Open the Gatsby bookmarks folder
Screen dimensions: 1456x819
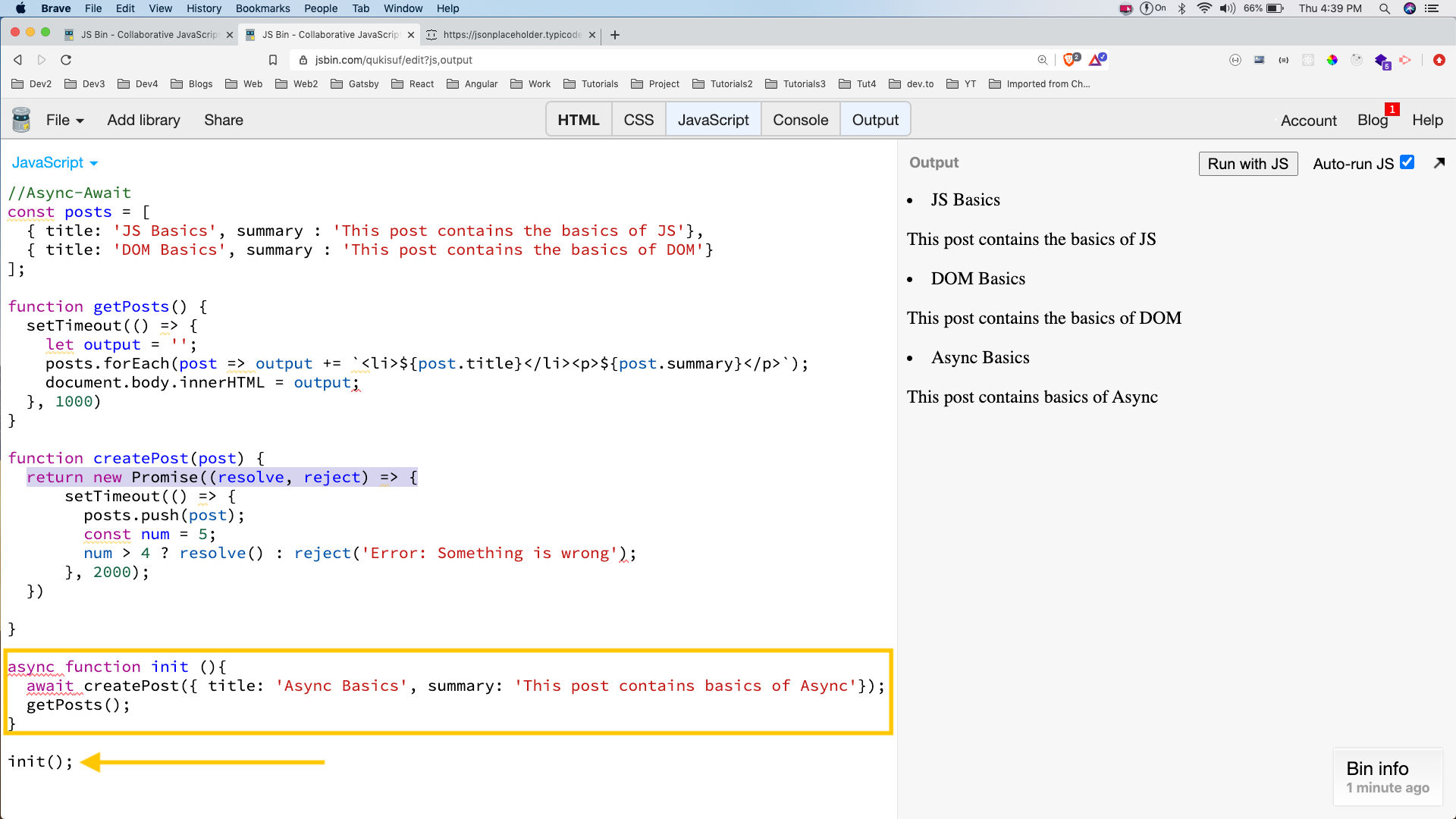tap(355, 84)
